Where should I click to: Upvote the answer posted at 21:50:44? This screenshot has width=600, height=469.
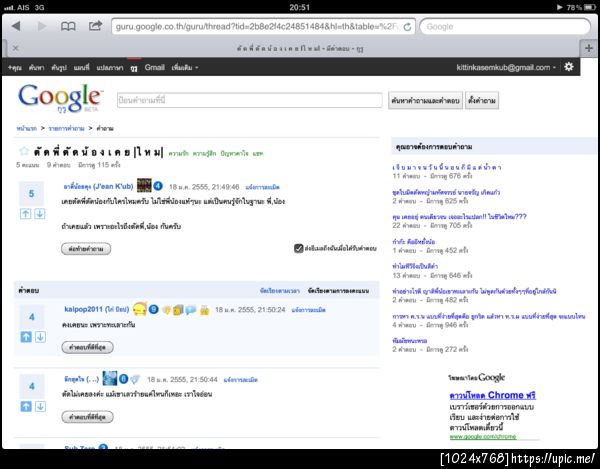tap(26, 406)
